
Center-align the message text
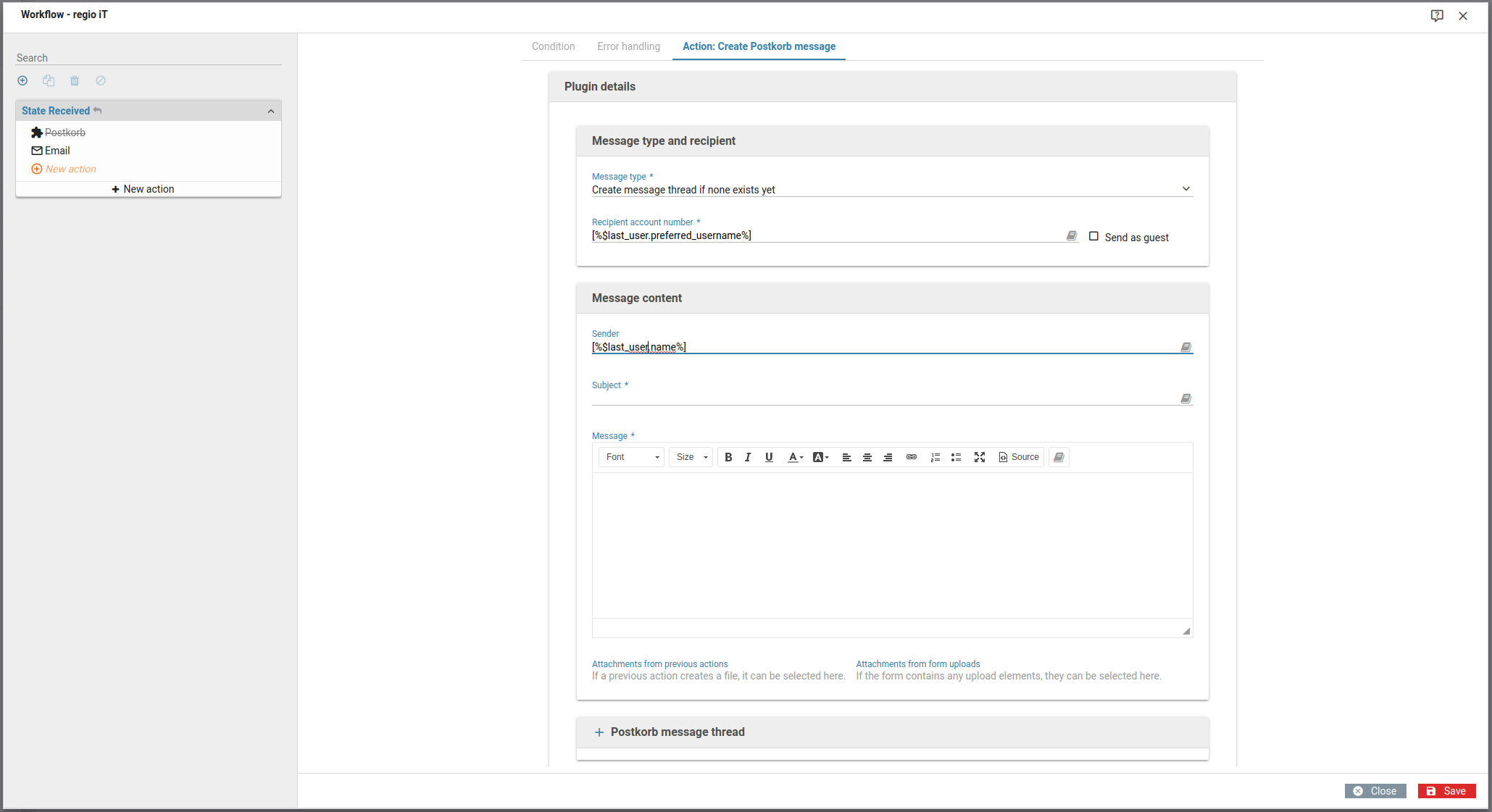tap(867, 457)
